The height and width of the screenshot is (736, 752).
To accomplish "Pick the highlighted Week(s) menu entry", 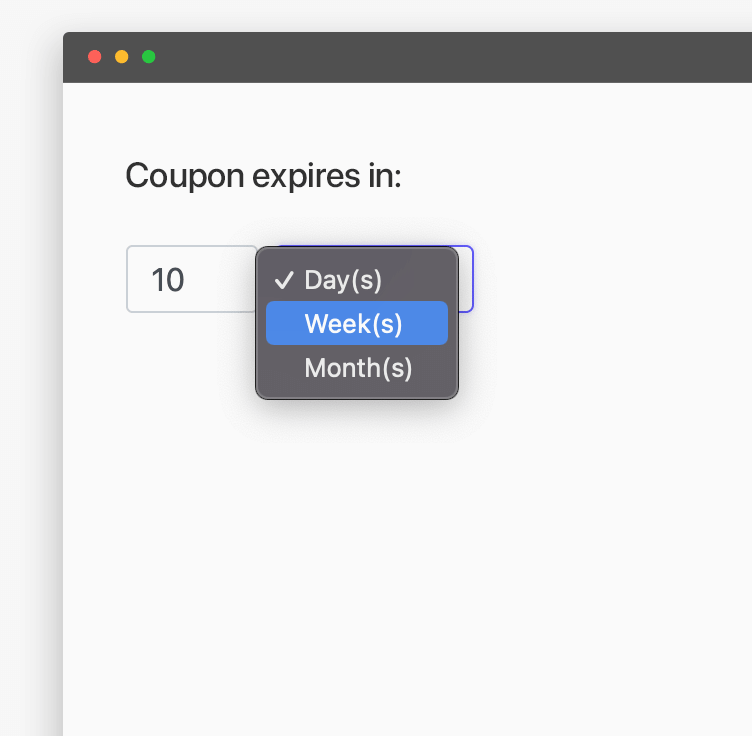I will tap(356, 324).
